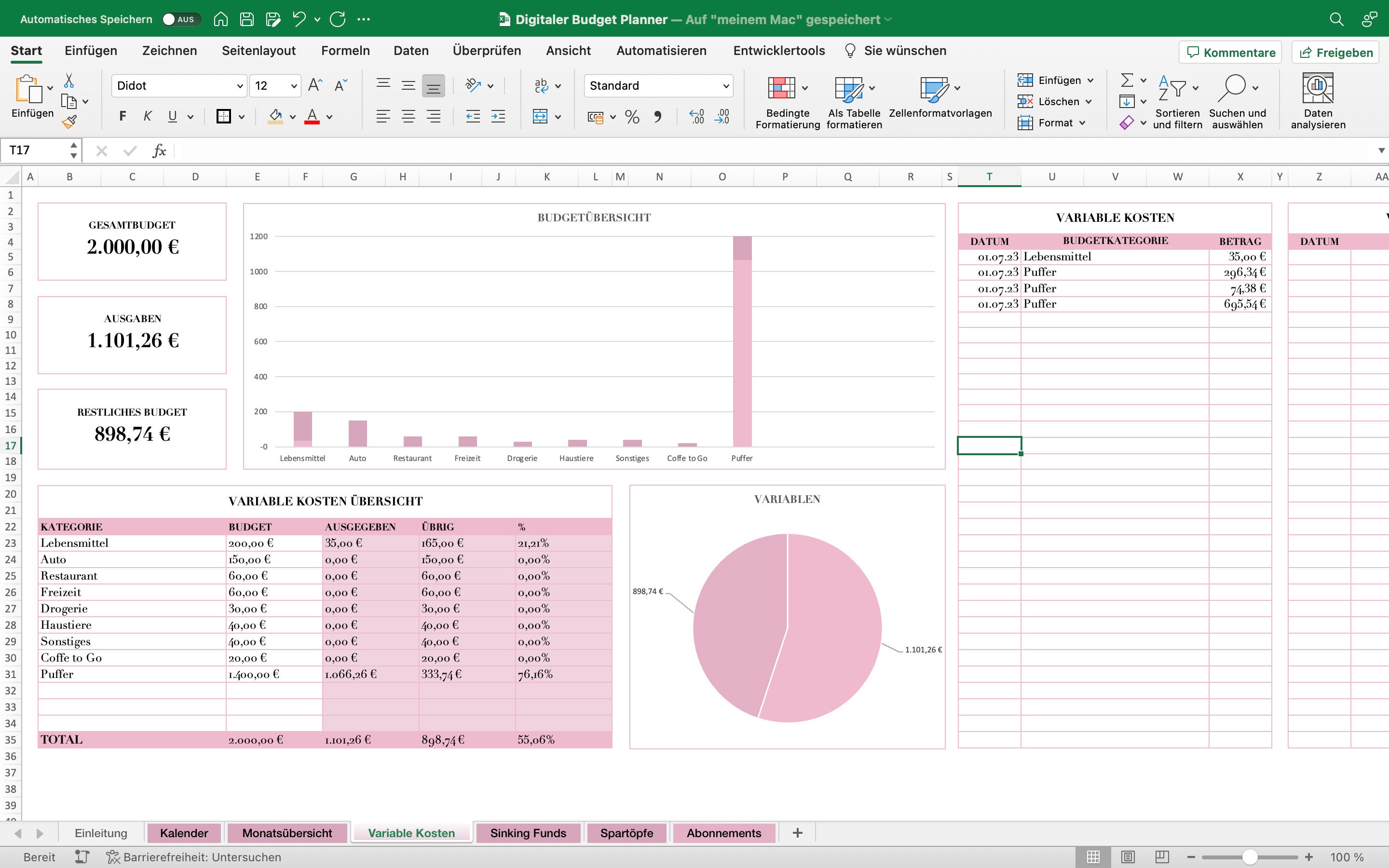Image resolution: width=1389 pixels, height=868 pixels.
Task: Toggle left text alignment
Action: (383, 117)
